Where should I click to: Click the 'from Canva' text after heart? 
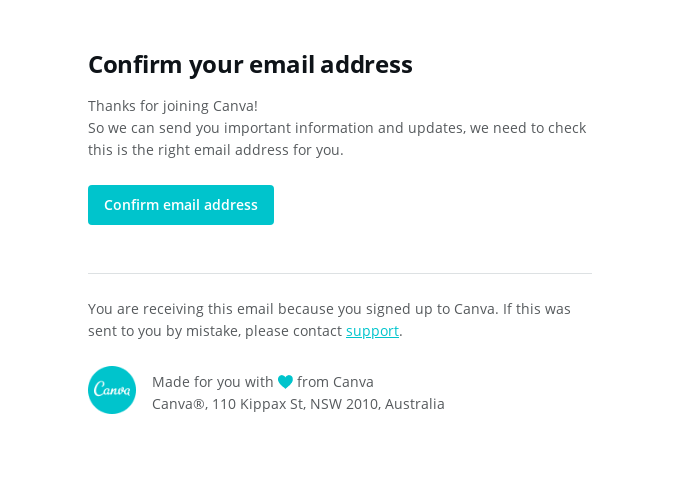[x=335, y=382]
